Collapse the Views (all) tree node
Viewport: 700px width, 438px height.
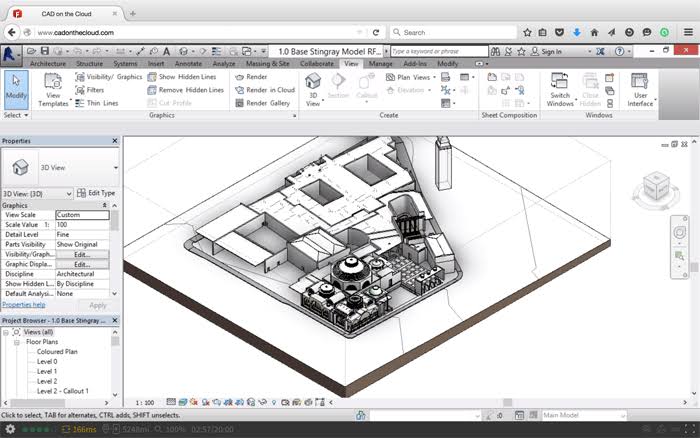click(x=6, y=332)
